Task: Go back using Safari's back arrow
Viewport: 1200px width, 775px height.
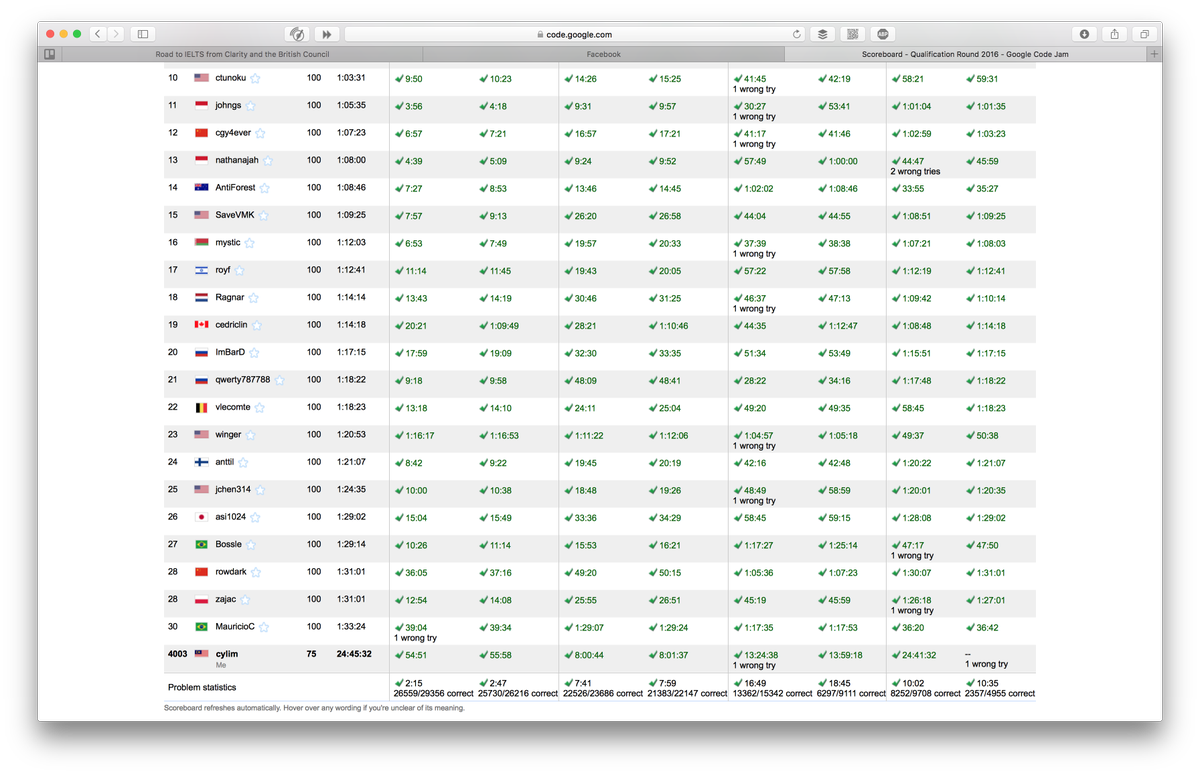Action: [98, 34]
